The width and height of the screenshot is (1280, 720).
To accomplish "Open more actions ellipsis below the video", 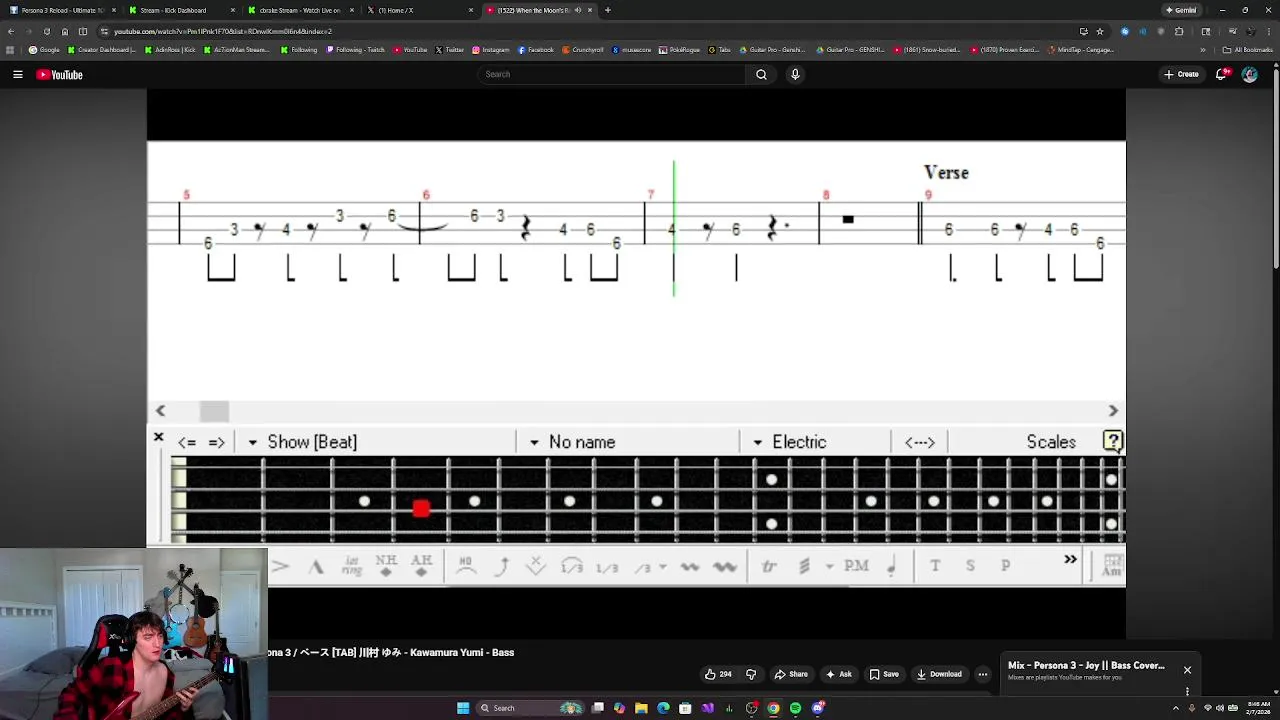I will coord(983,674).
